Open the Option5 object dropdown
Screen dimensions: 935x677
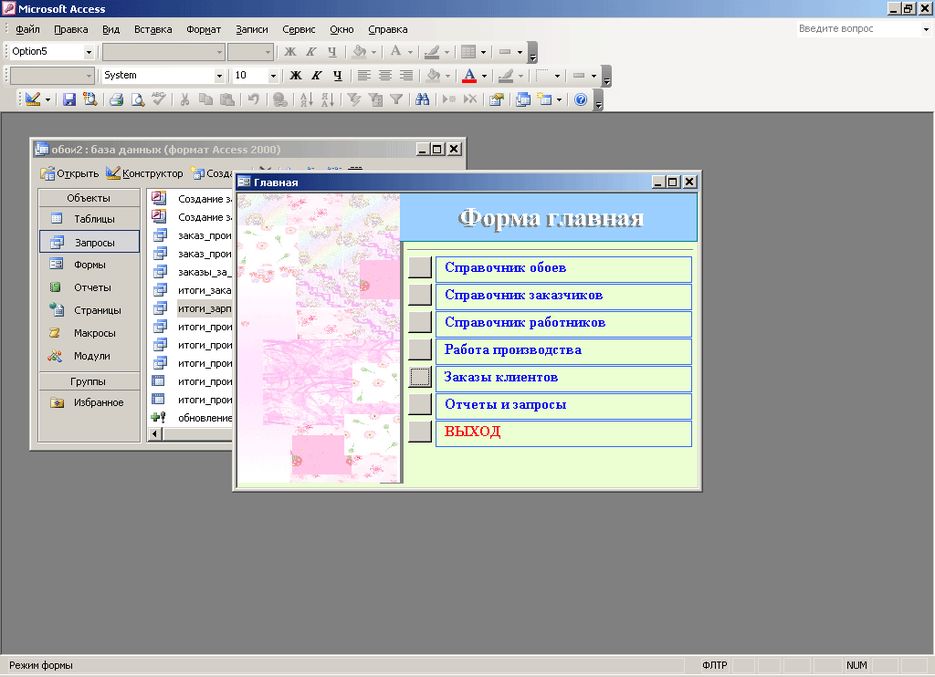88,52
